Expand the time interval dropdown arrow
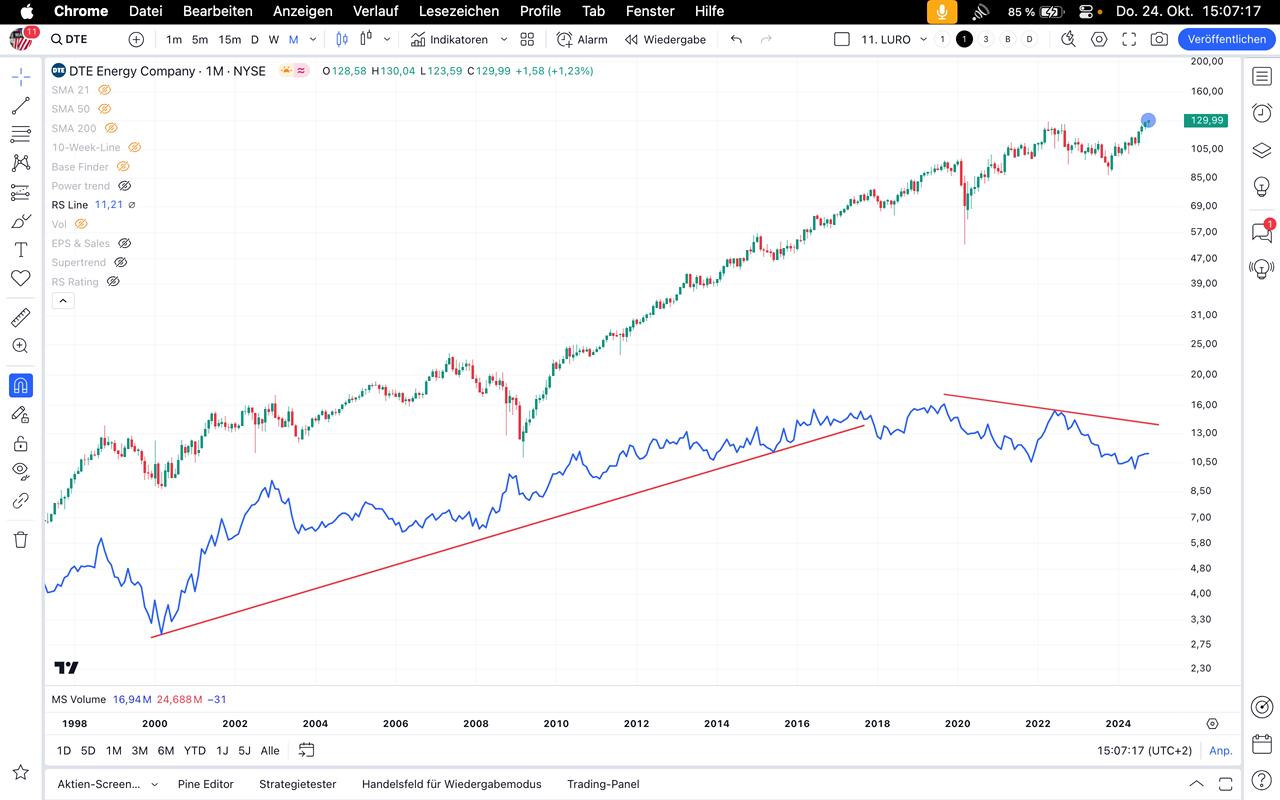This screenshot has width=1280, height=800. click(x=313, y=39)
